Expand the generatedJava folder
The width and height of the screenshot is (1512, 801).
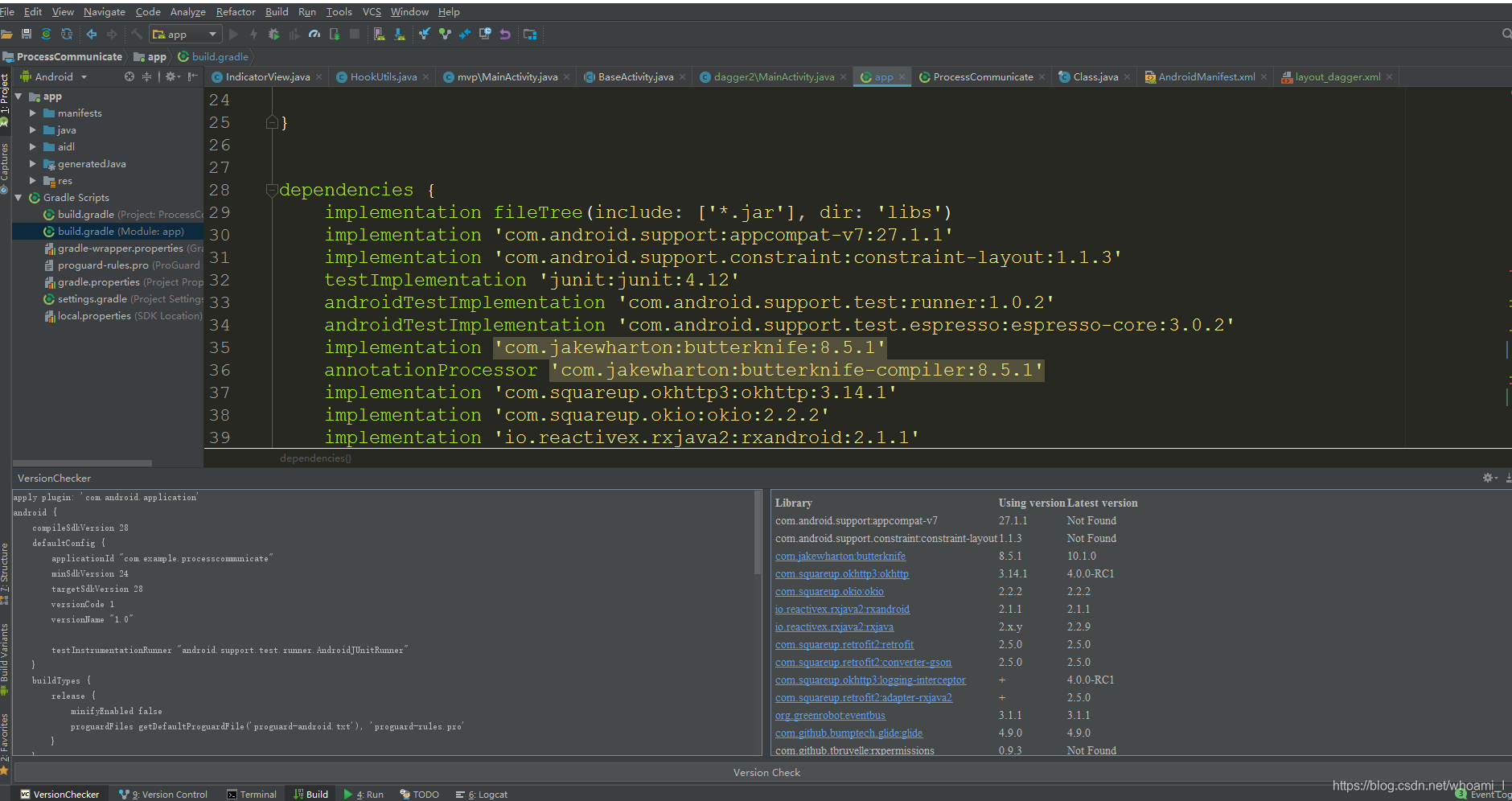[x=33, y=164]
